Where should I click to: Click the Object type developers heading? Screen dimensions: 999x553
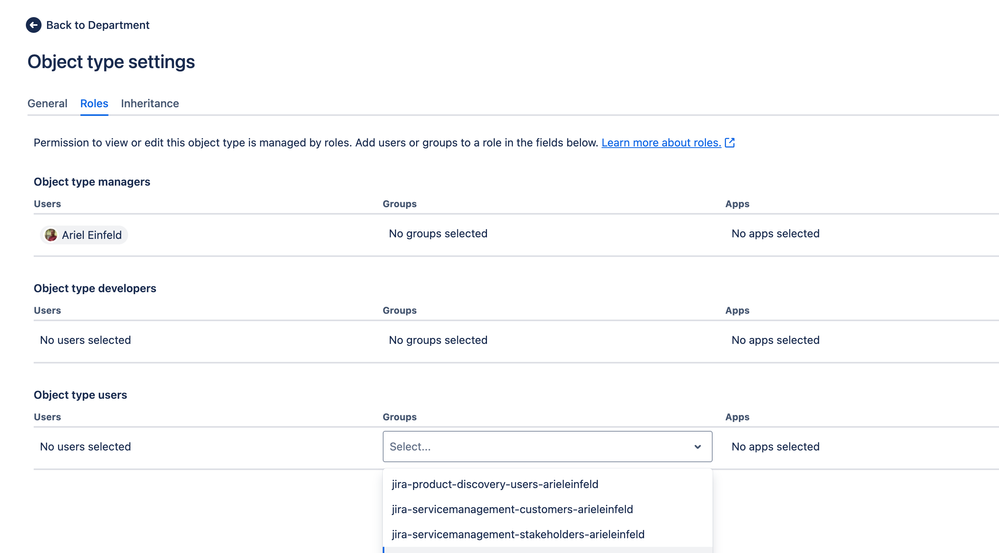[95, 288]
